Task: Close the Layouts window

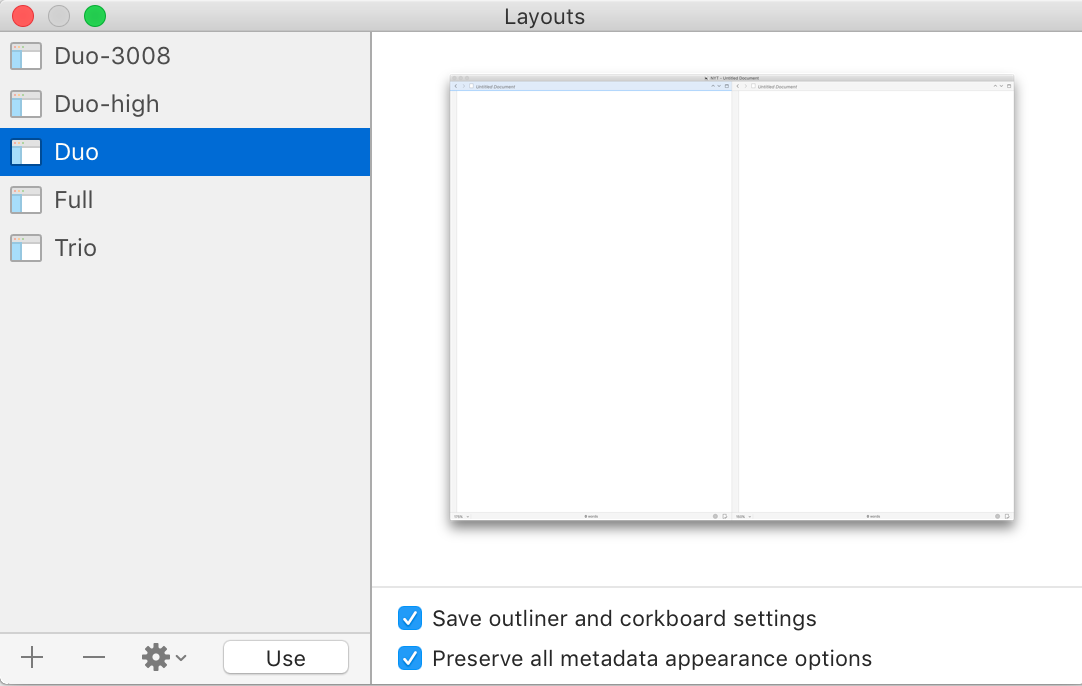Action: [x=23, y=16]
